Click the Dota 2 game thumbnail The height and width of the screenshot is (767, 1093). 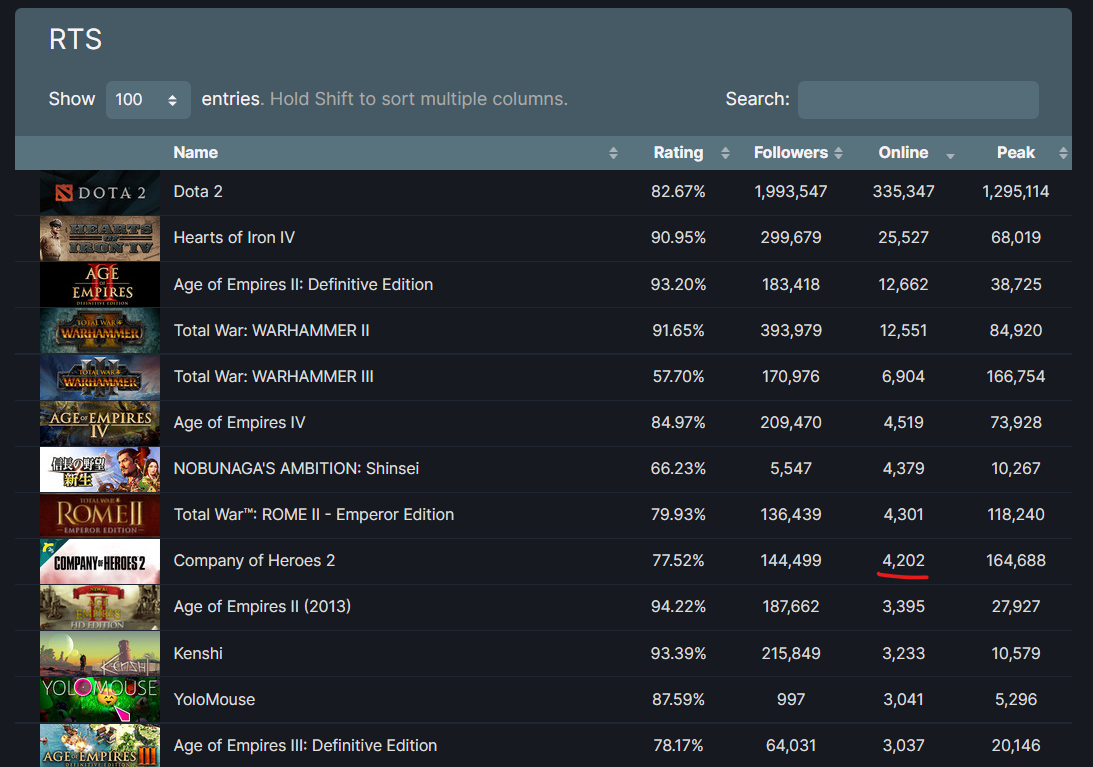pos(99,192)
